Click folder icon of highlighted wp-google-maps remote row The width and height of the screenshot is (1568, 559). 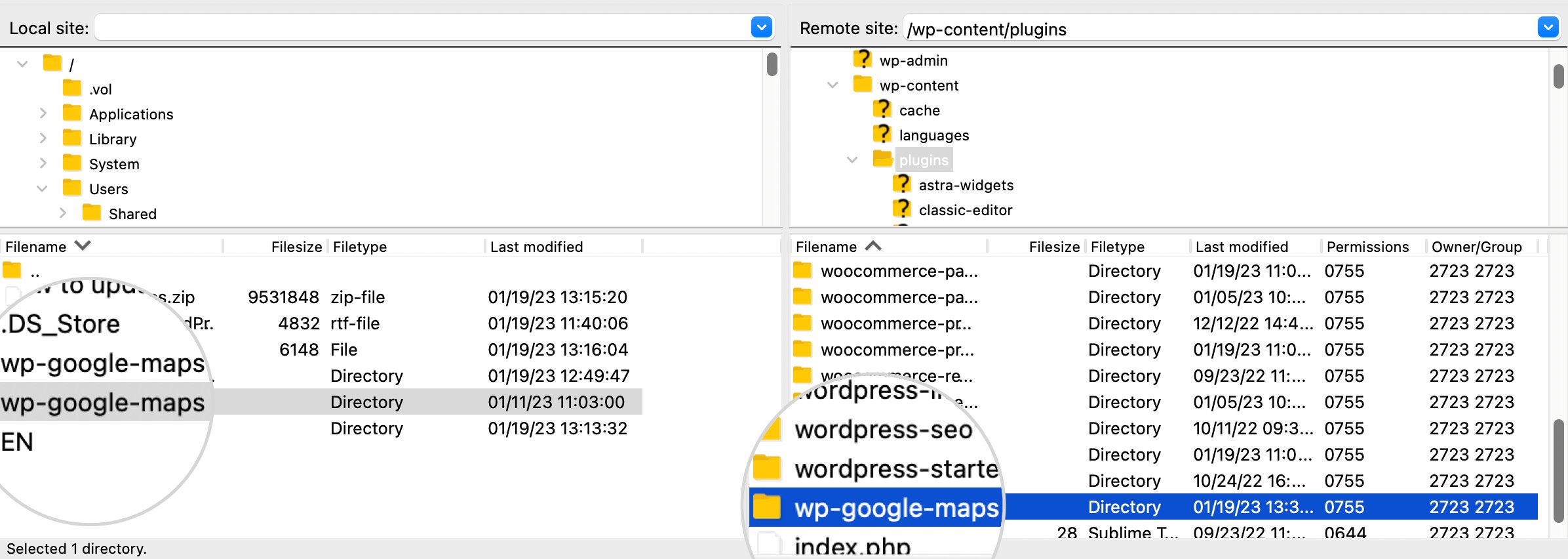(x=767, y=507)
